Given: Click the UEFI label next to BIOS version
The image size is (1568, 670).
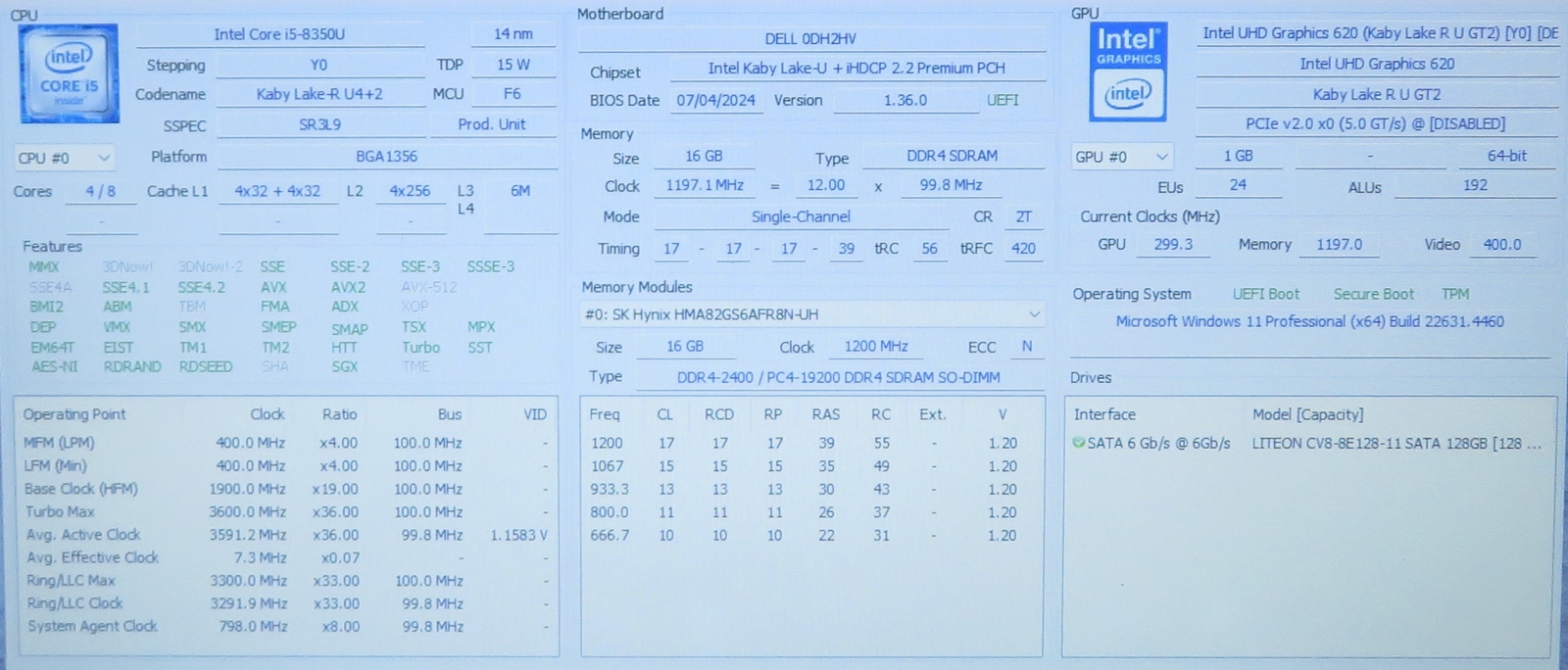Looking at the screenshot, I should pyautogui.click(x=1003, y=100).
